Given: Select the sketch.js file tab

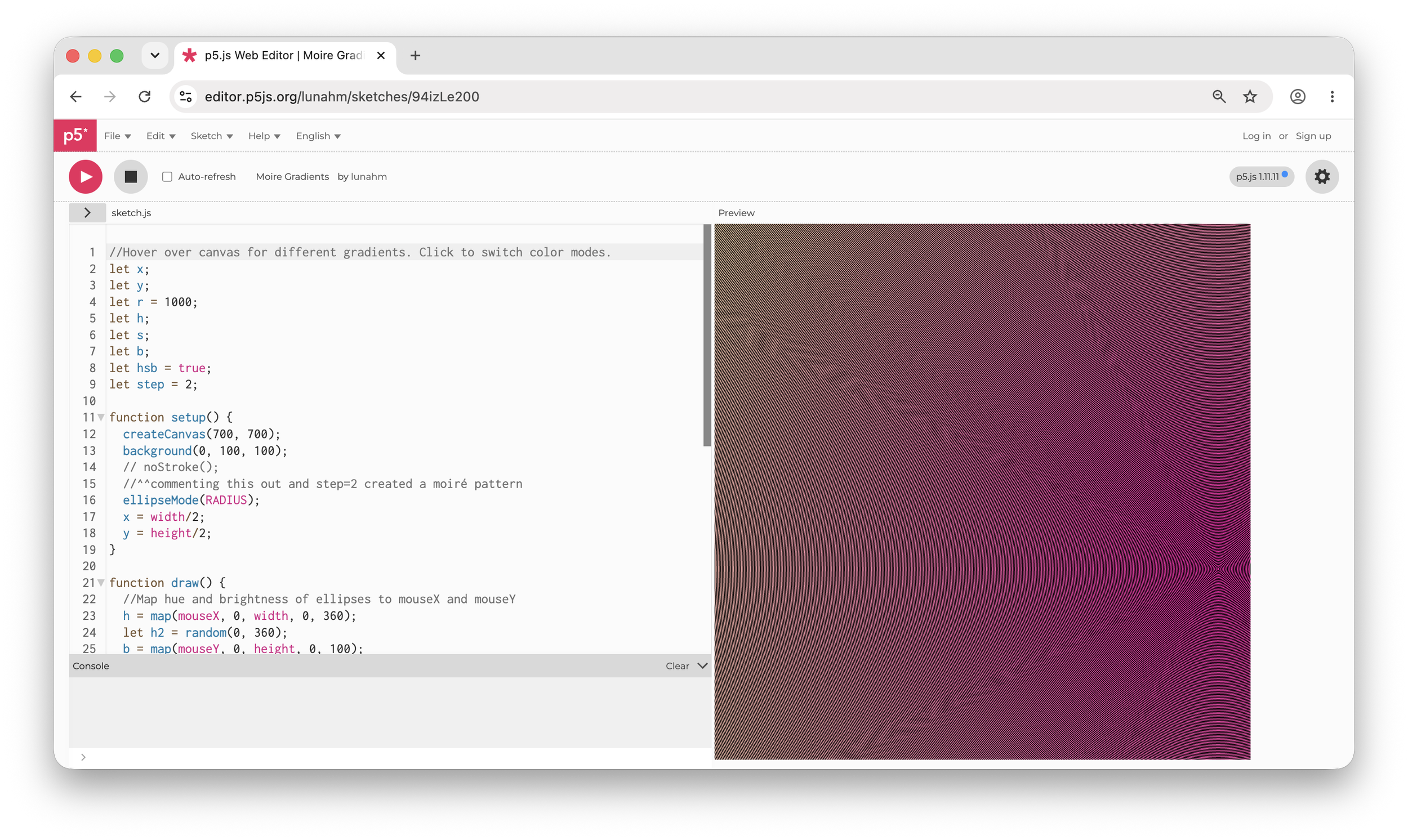Looking at the screenshot, I should pyautogui.click(x=131, y=213).
